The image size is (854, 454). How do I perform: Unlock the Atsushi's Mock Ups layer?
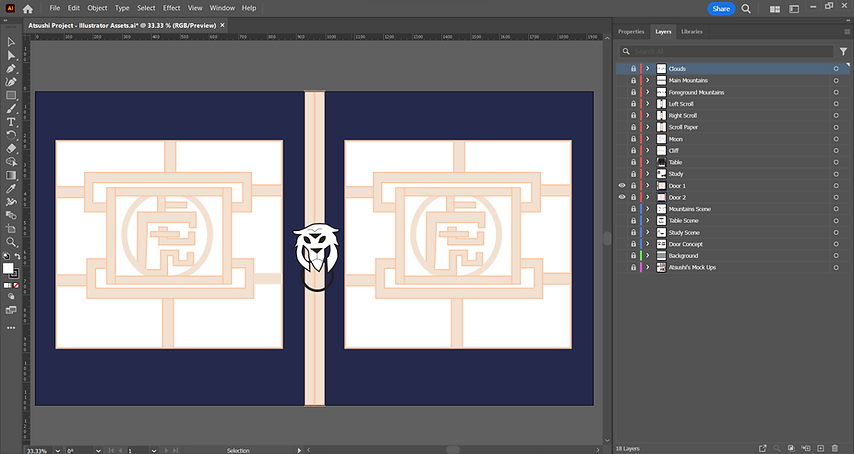pos(633,267)
